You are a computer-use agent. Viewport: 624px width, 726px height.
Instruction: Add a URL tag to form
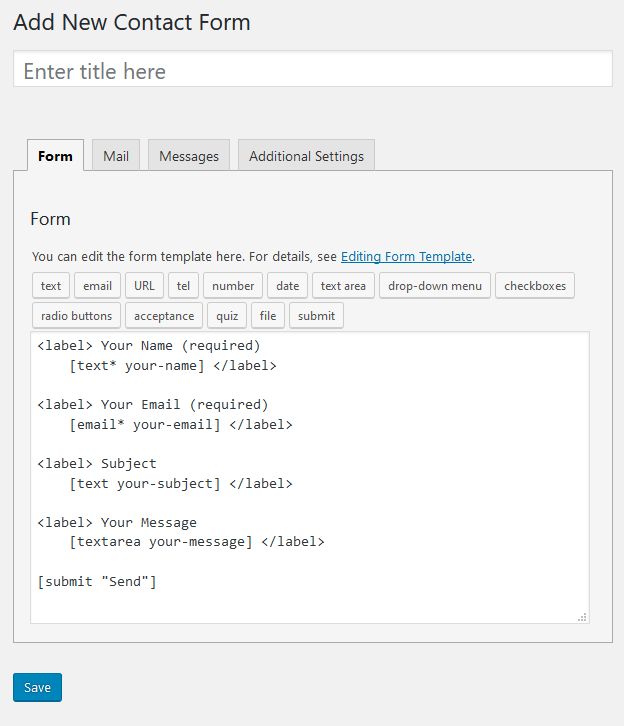(x=144, y=286)
